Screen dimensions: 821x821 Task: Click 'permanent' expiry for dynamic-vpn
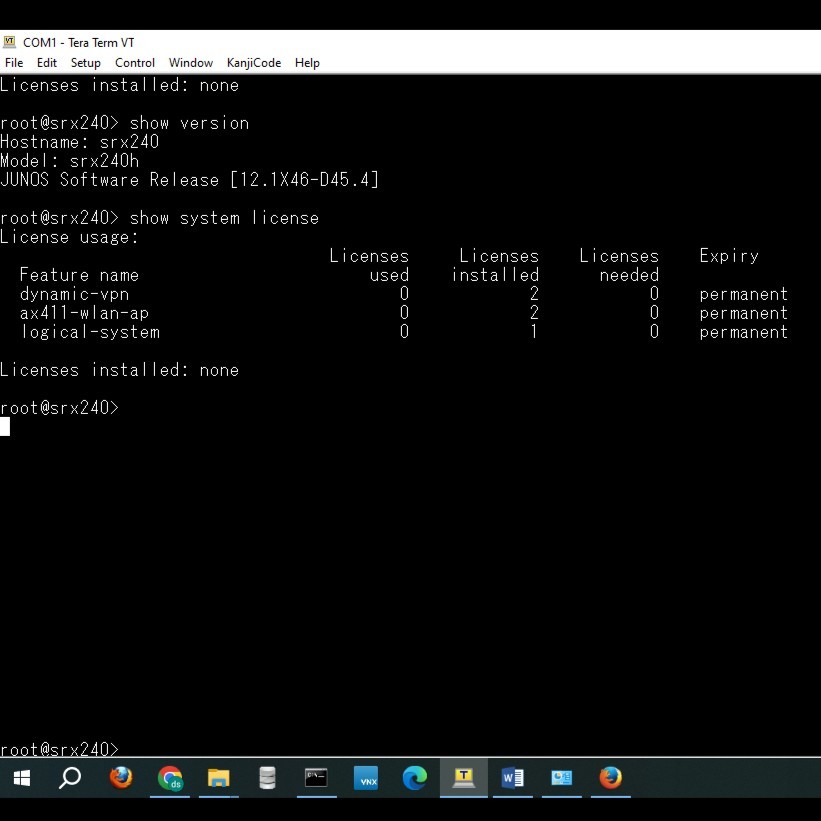pos(744,294)
